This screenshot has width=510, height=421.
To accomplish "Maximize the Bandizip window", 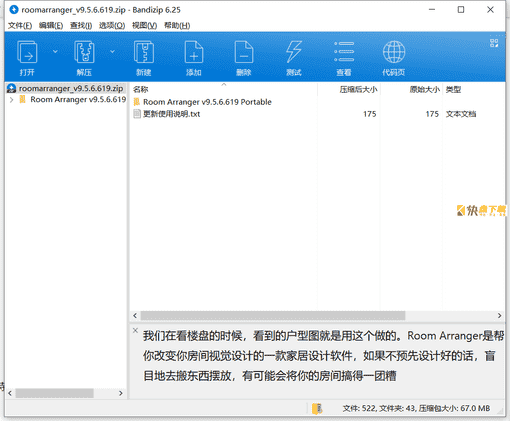I will tap(461, 10).
